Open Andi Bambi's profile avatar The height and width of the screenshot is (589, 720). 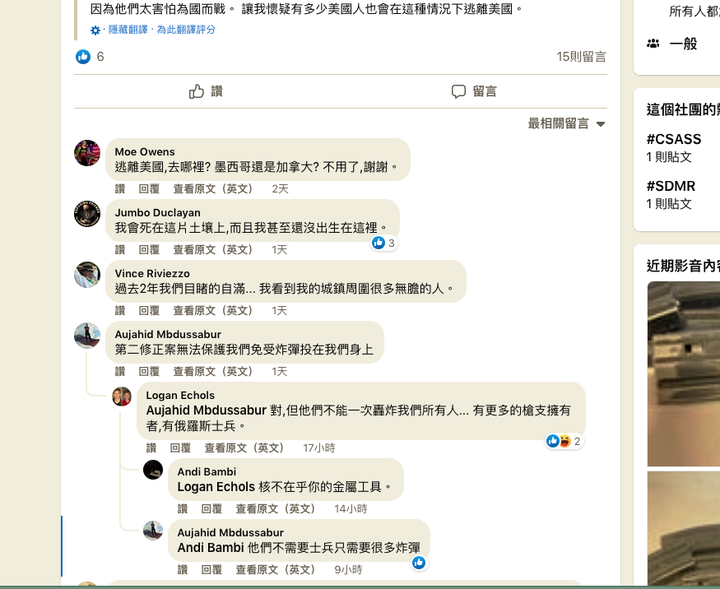[153, 470]
